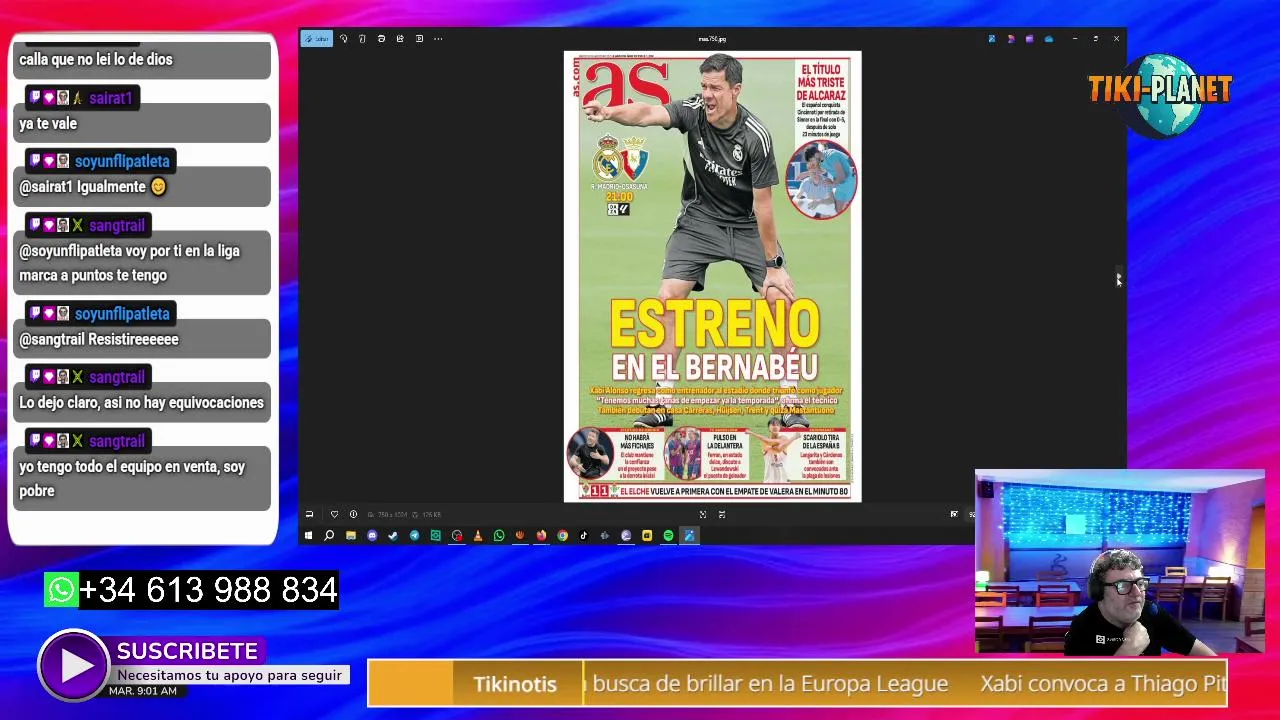The height and width of the screenshot is (720, 1280).
Task: Rotate the image using the rotate icon
Action: (343, 39)
